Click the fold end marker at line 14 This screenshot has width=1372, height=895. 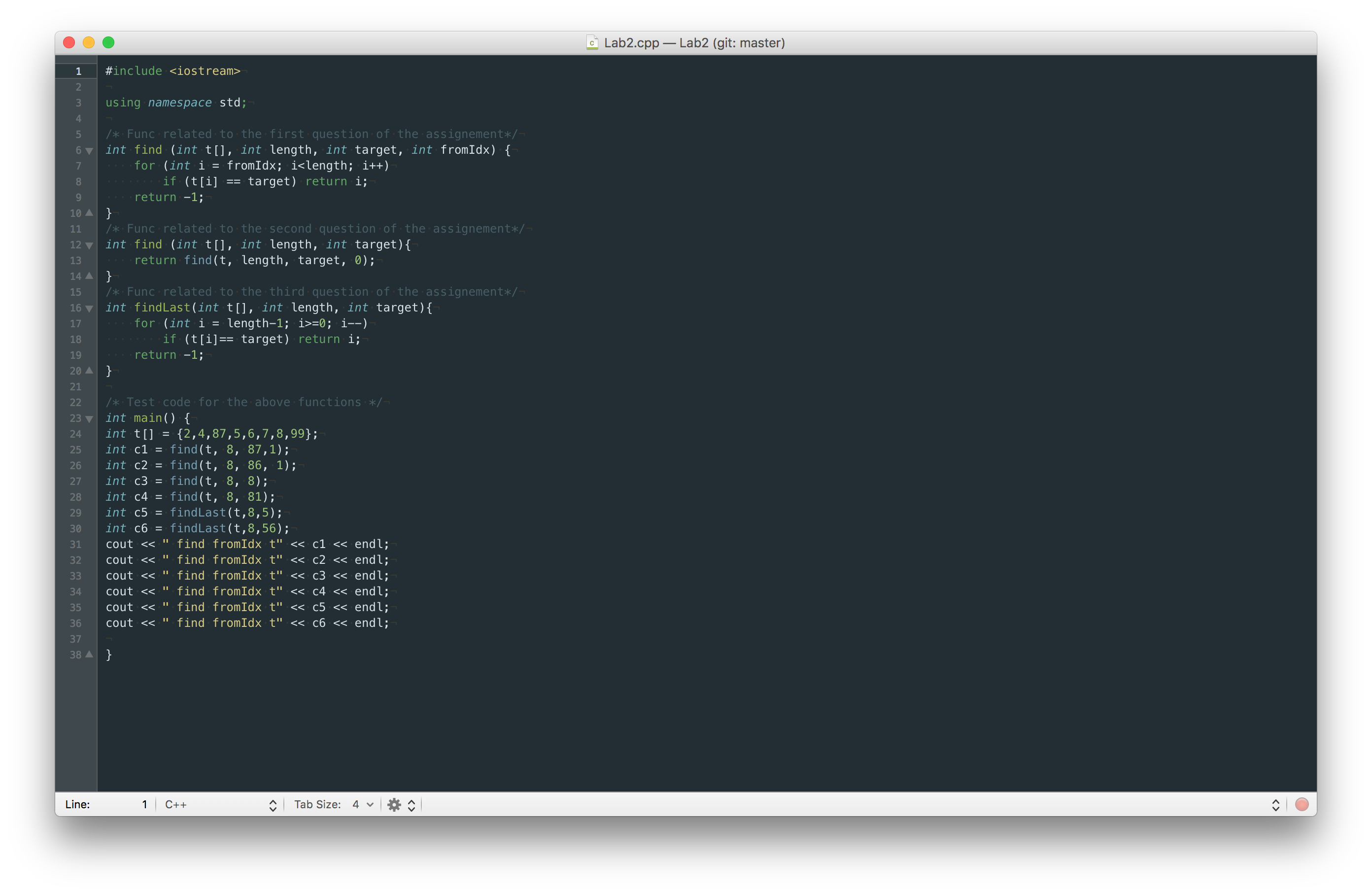click(x=89, y=275)
